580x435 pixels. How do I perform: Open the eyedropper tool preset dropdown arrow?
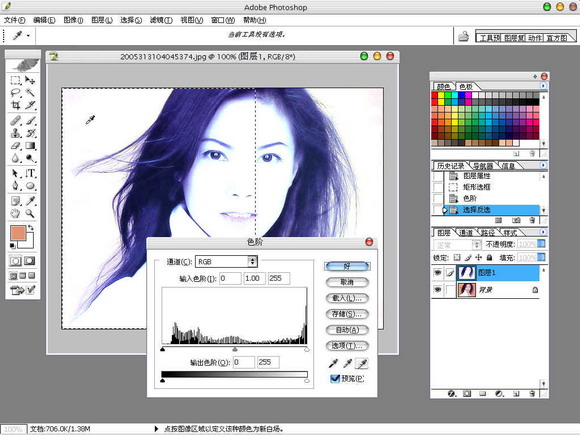[28, 36]
